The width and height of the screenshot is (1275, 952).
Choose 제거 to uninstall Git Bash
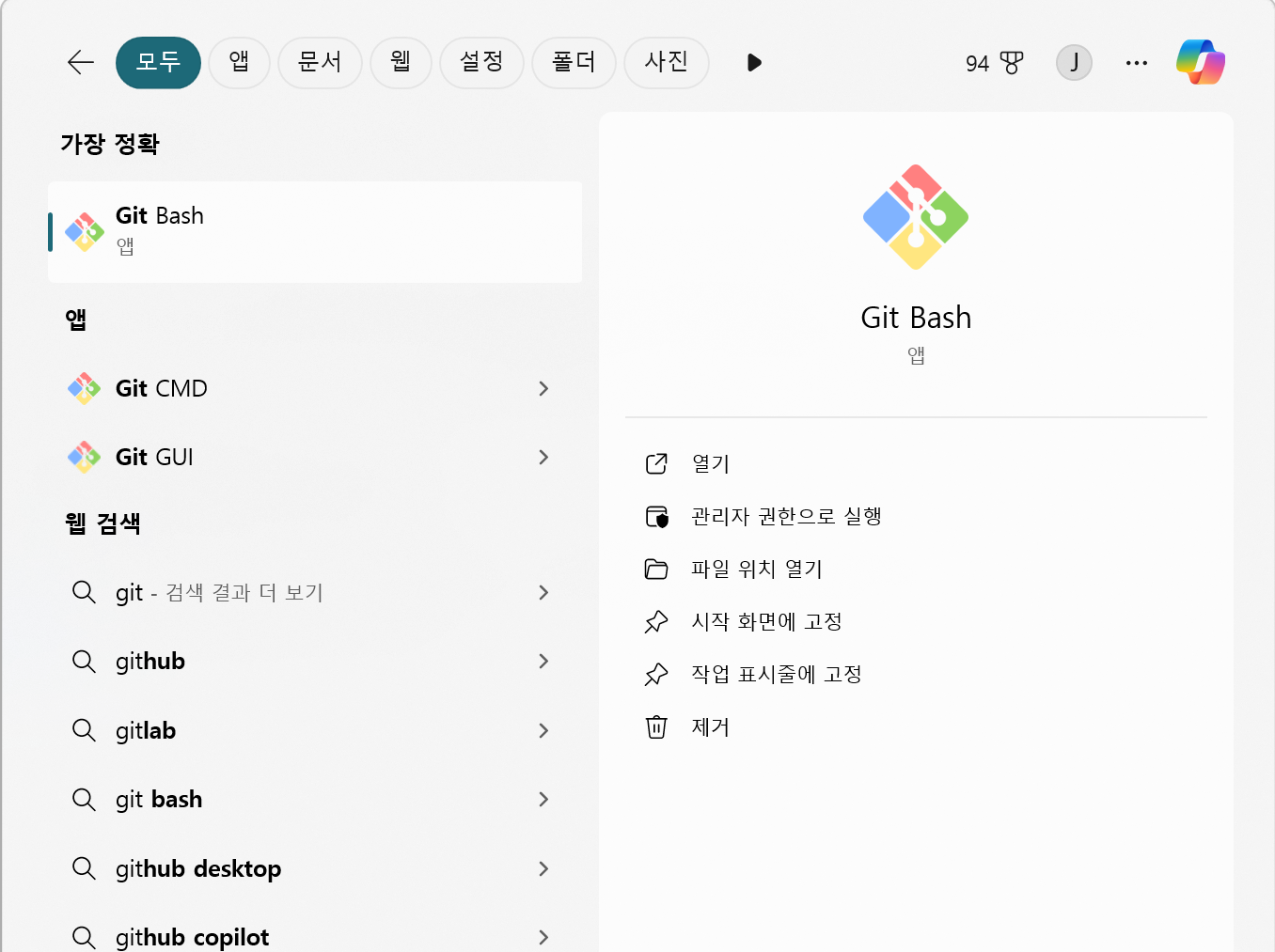(x=711, y=726)
